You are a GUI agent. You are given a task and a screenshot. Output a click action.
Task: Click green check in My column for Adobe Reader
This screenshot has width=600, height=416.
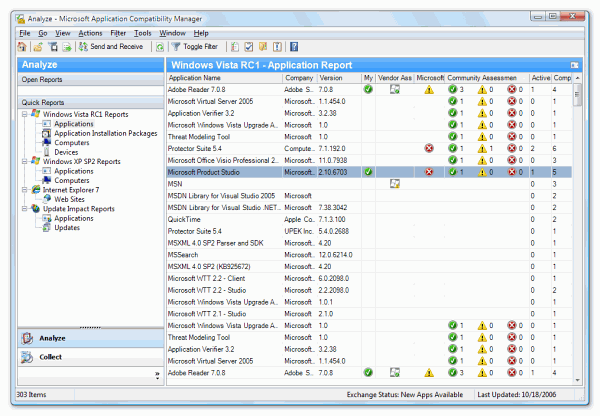368,89
